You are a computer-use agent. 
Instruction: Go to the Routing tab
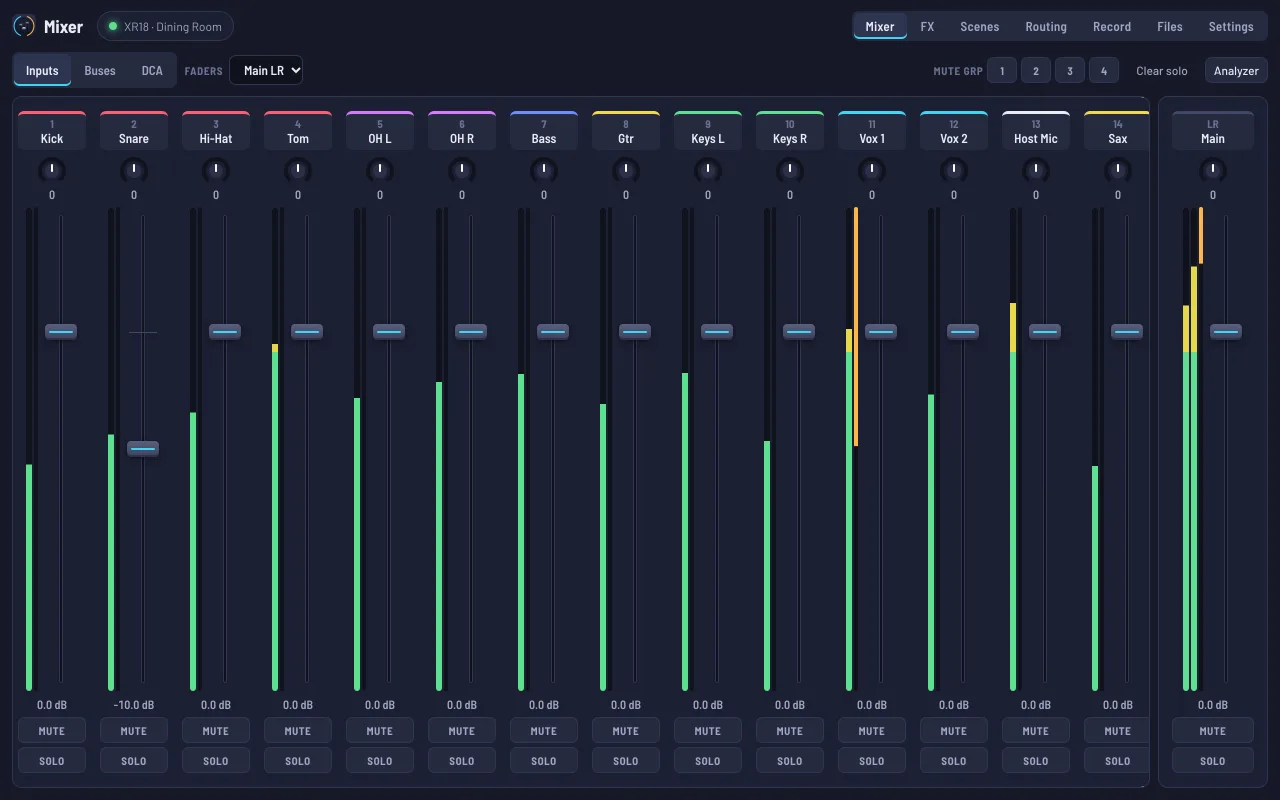pos(1046,27)
